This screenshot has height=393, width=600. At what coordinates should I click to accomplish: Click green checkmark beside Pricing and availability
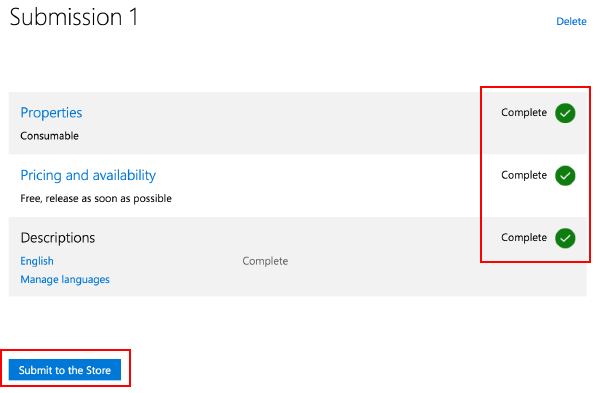tap(565, 176)
